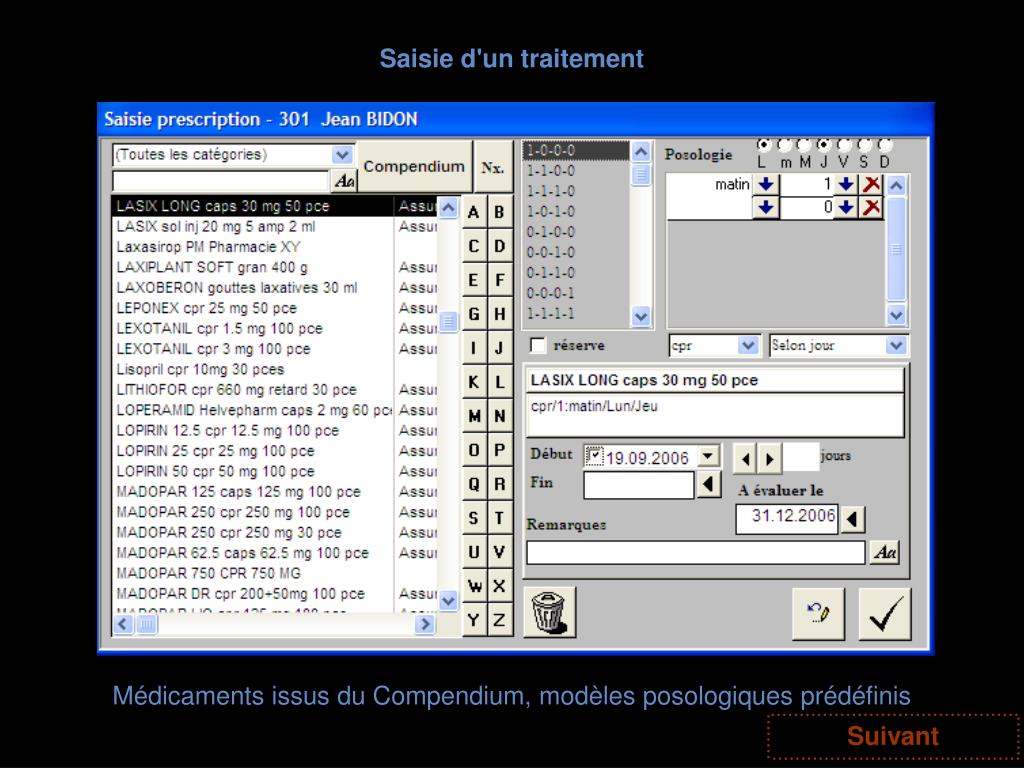The height and width of the screenshot is (768, 1024).
Task: Select Lisopril cpr 10mg 30 pces
Action: [274, 369]
